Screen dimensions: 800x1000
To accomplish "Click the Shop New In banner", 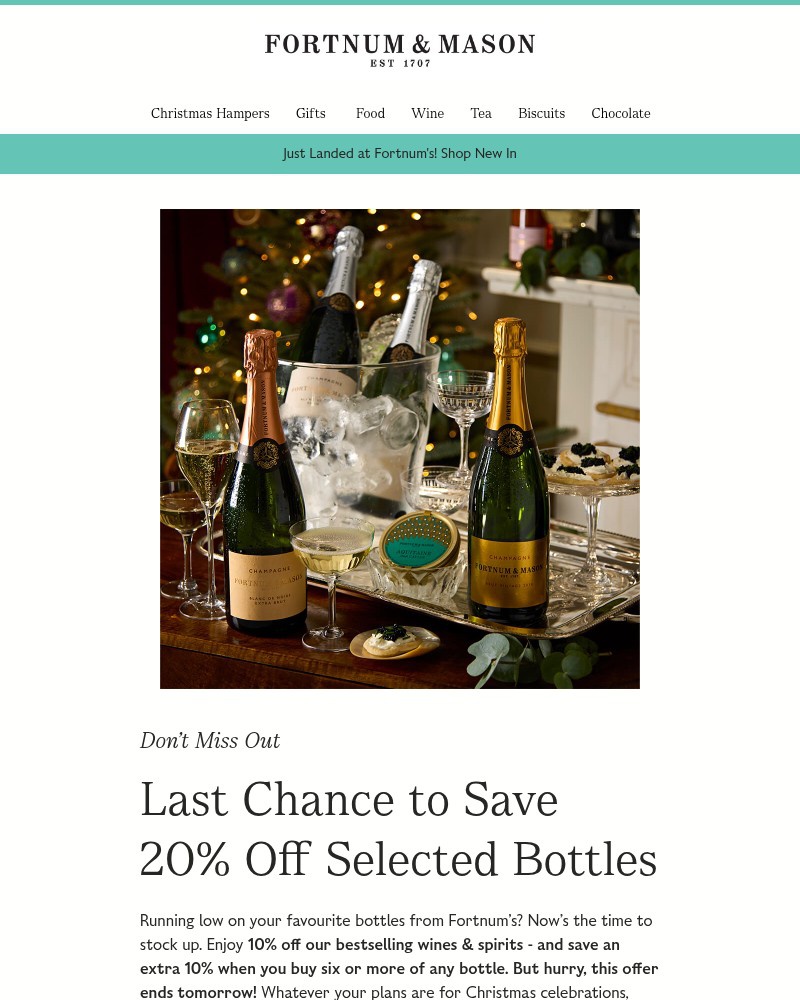I will coord(478,153).
